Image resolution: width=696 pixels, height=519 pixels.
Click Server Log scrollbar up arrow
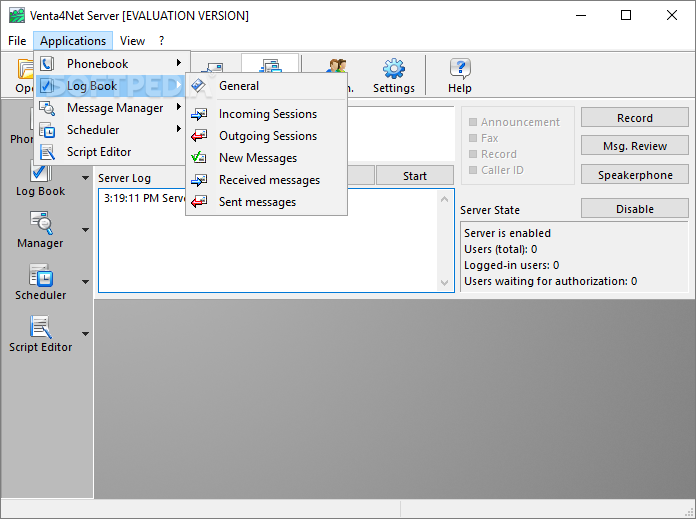(x=444, y=199)
